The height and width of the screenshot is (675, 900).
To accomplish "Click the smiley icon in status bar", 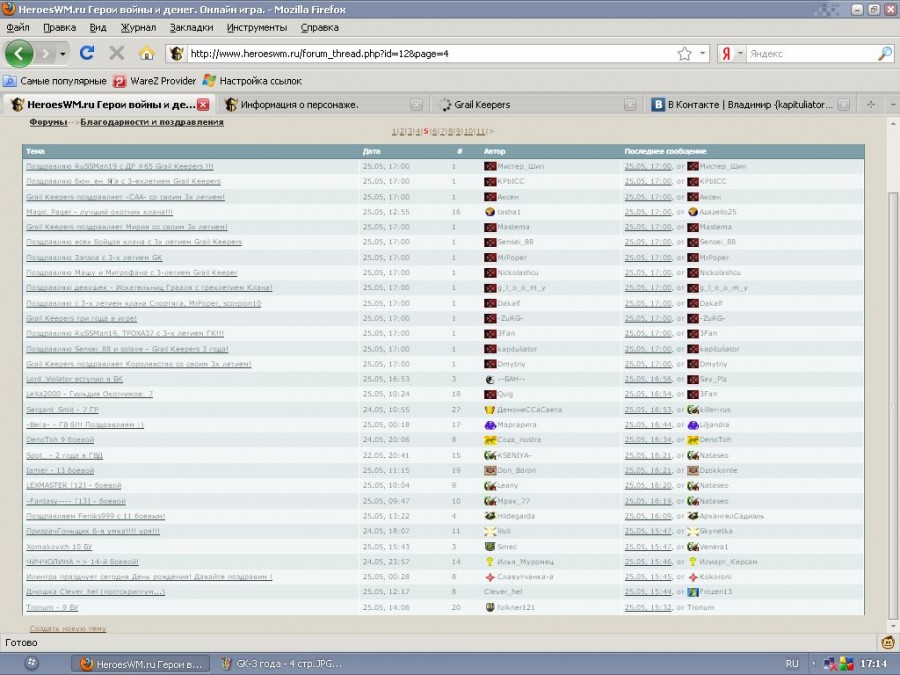I will coord(888,642).
